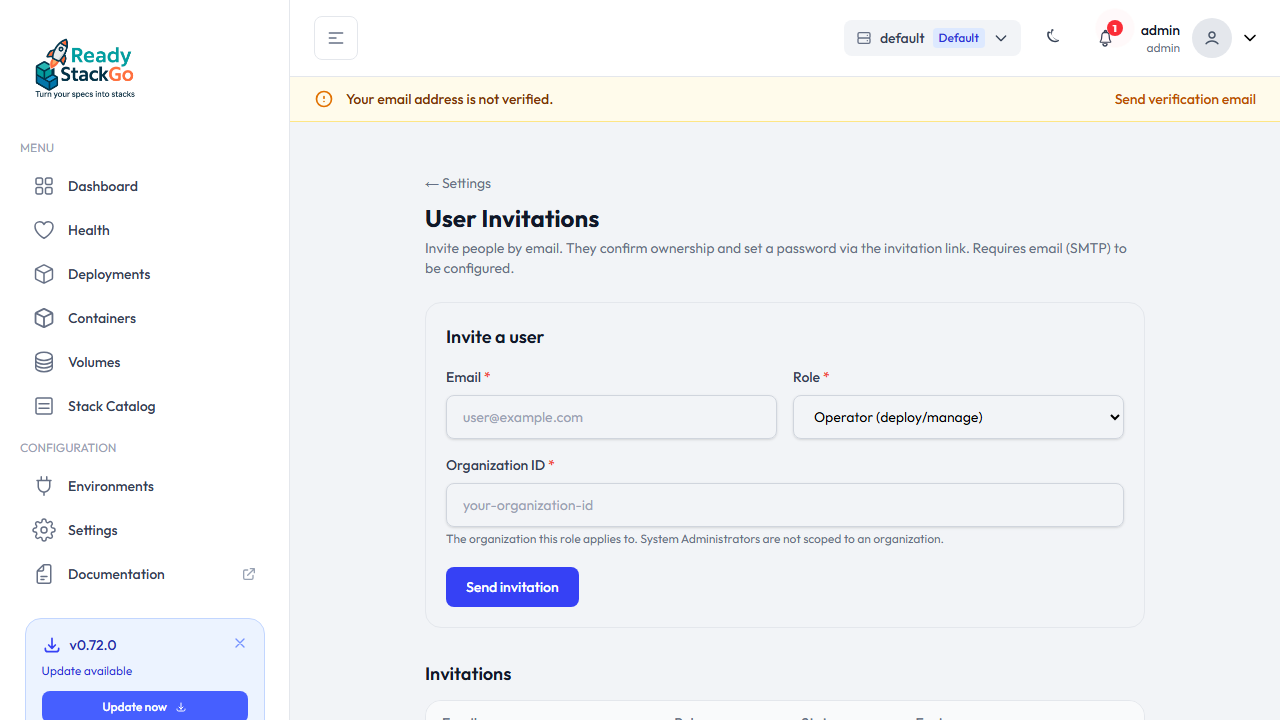Viewport: 1280px width, 720px height.
Task: Expand the admin account dropdown chevron
Action: [1250, 38]
